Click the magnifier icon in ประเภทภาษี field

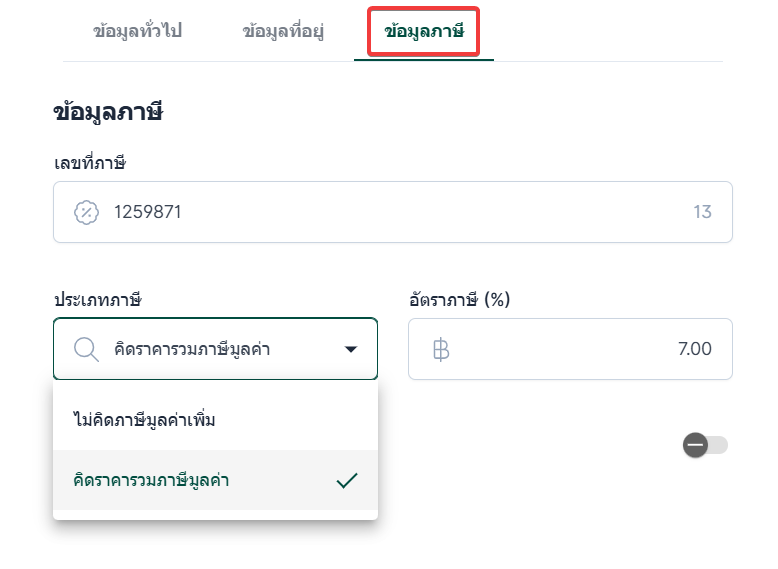[x=87, y=349]
